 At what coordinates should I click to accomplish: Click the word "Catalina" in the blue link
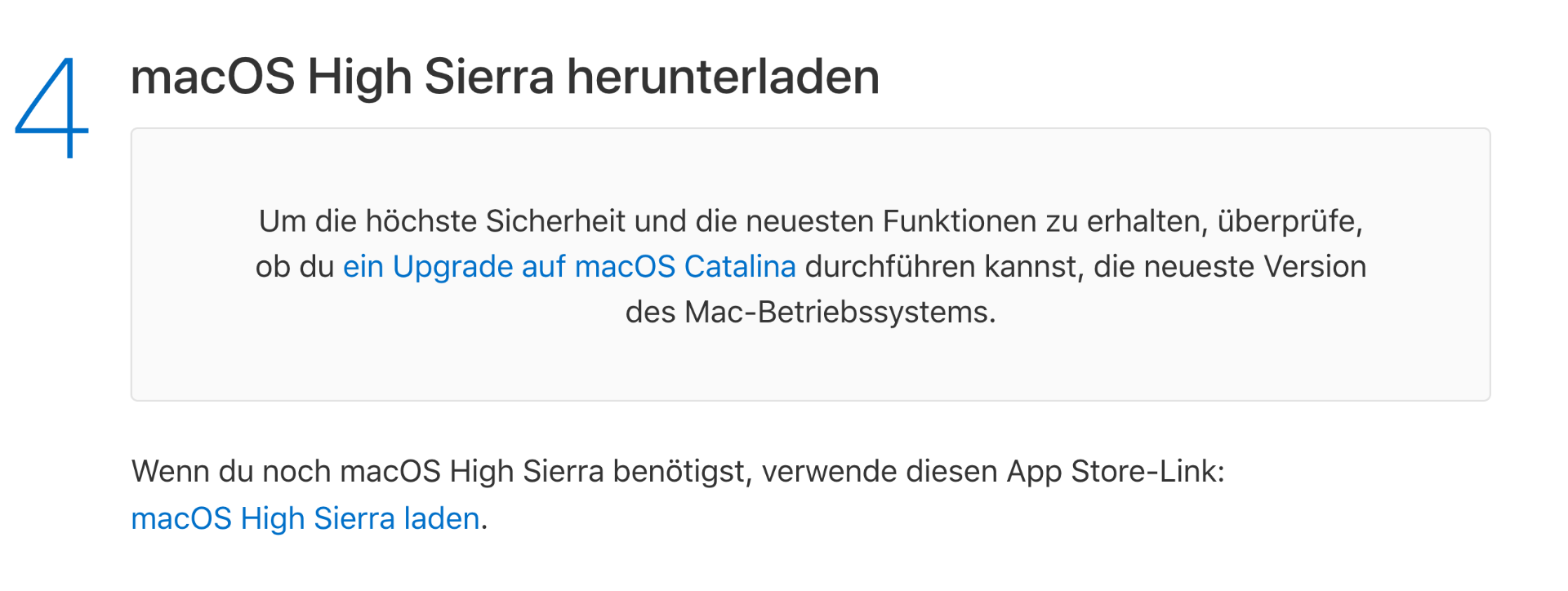pos(739,267)
